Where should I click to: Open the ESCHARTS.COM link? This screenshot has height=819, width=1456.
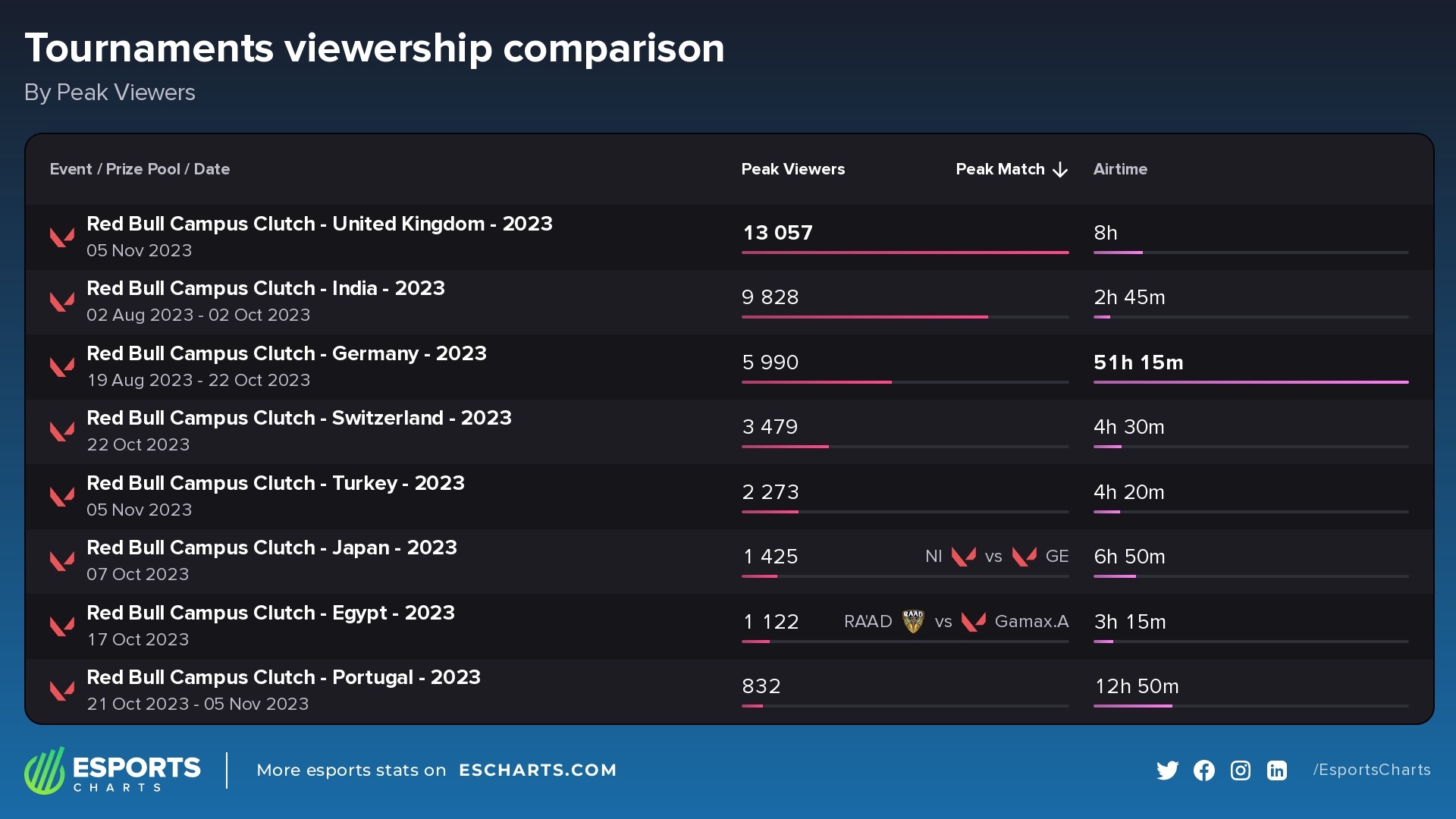pyautogui.click(x=538, y=770)
